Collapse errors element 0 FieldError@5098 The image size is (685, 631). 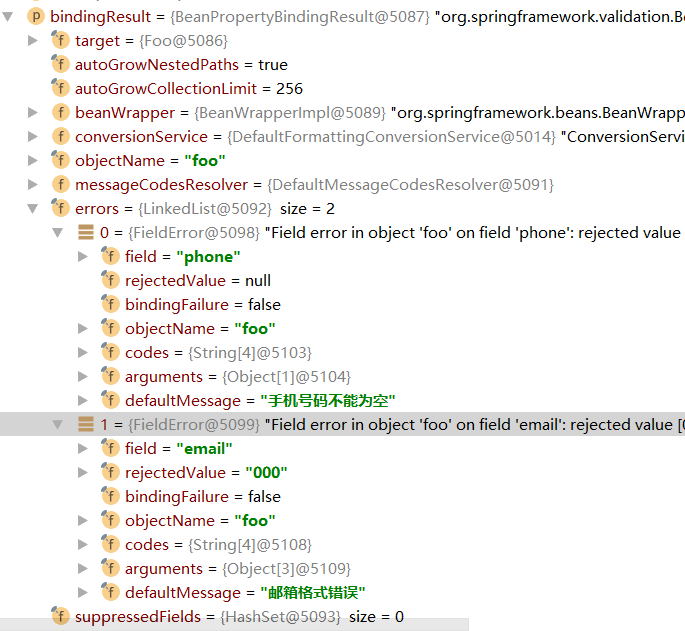click(x=57, y=233)
